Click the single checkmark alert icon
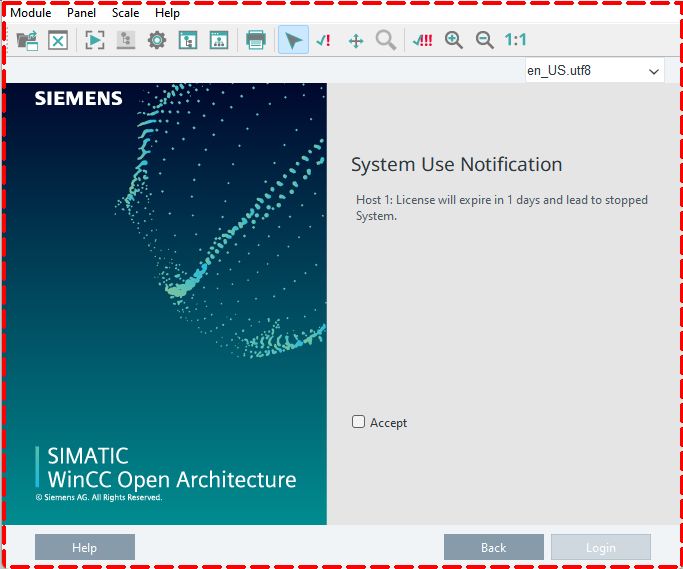Viewport: 683px width, 569px height. pyautogui.click(x=323, y=40)
